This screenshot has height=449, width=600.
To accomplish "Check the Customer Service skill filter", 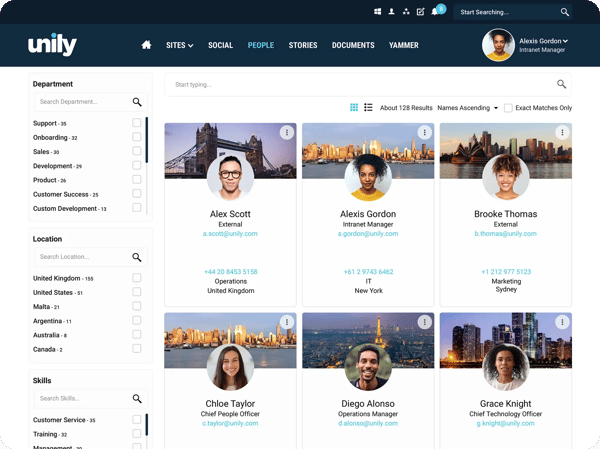I will pos(137,420).
